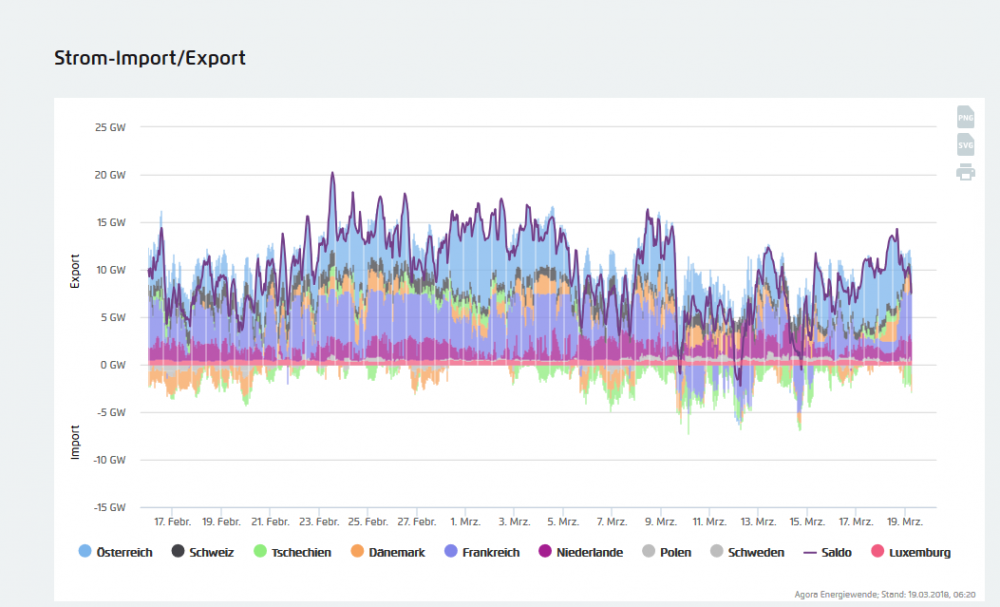Viewport: 1000px width, 607px height.
Task: Toggle Polen in the chart legend
Action: 675,552
